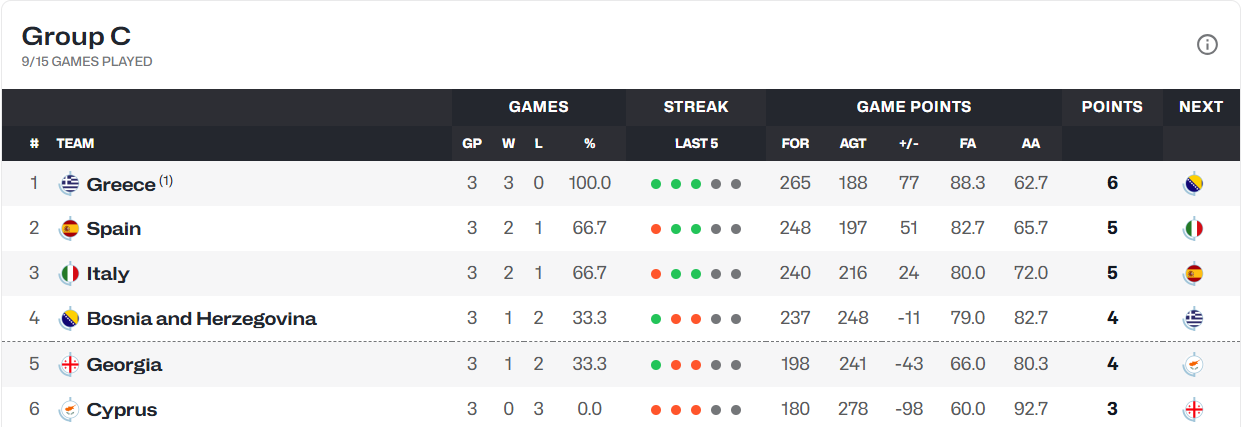This screenshot has width=1241, height=427.
Task: Open Spain's next opponent Italy flag icon
Action: coord(1192,229)
